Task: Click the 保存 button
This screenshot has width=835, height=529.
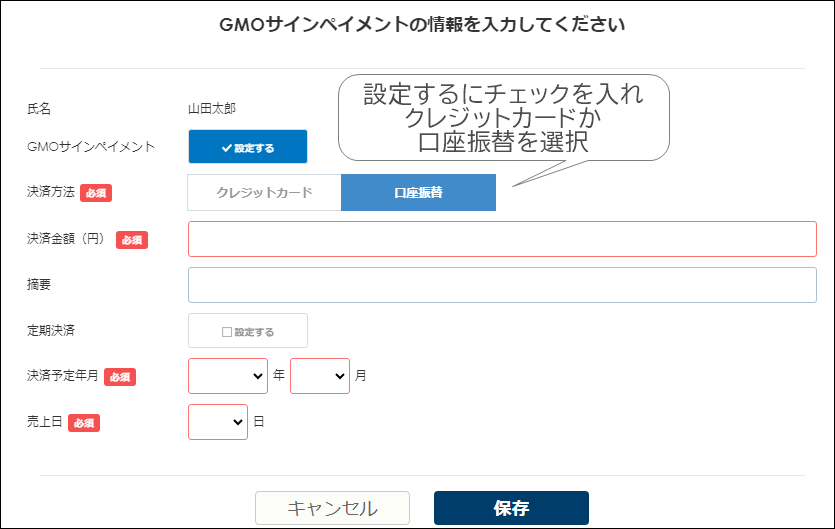Action: (511, 508)
